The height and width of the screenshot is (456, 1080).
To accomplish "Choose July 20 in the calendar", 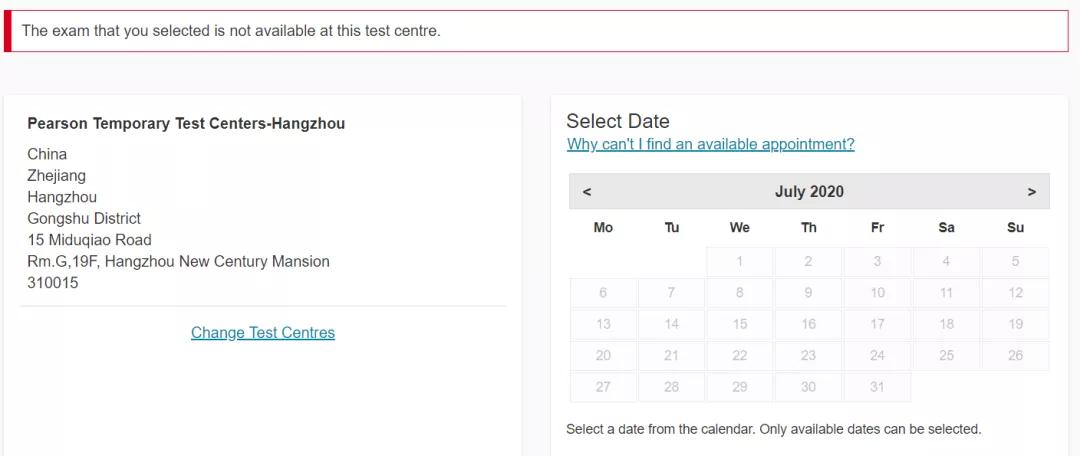I will [603, 356].
